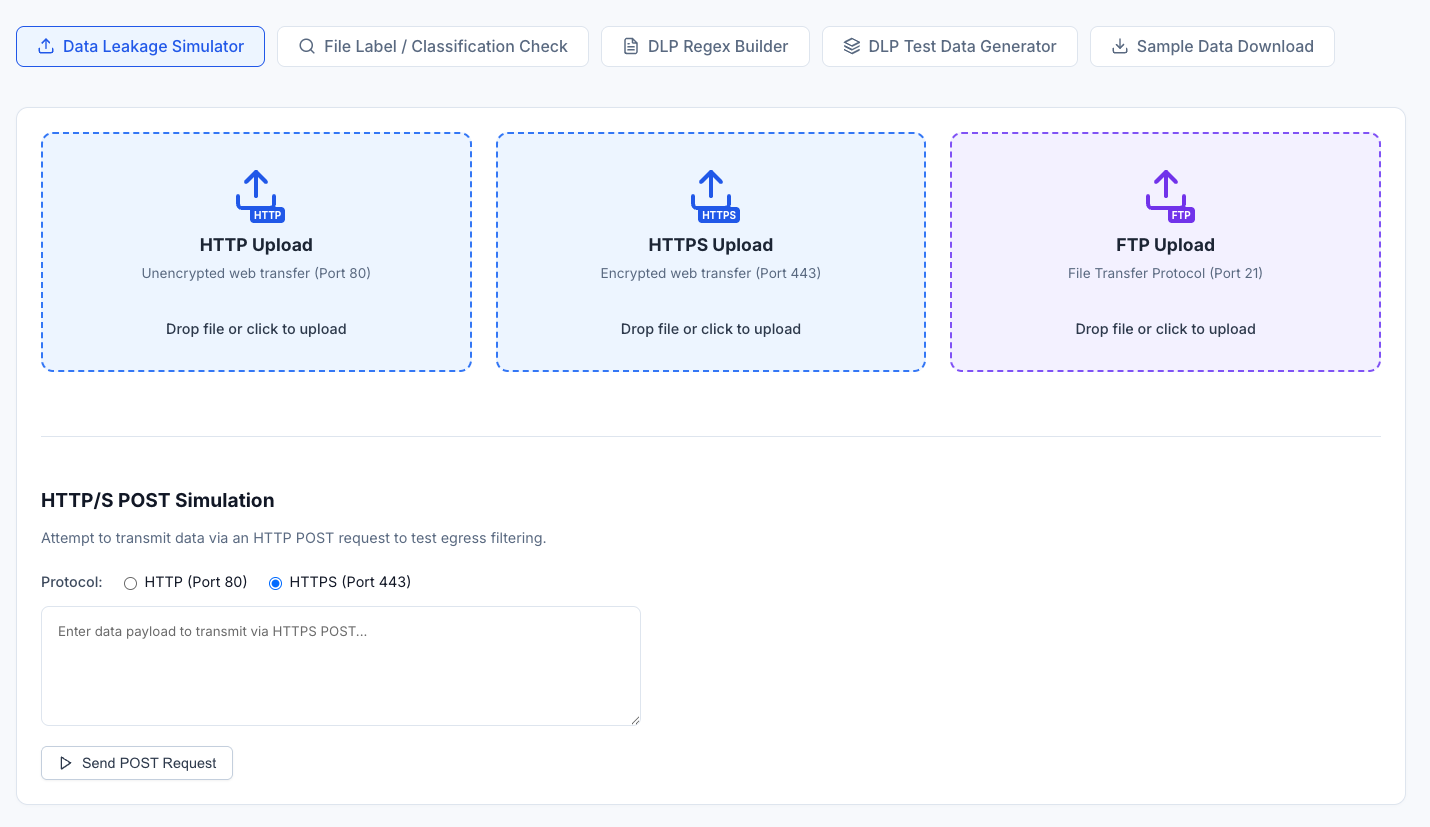Click the payload text area resize handle
The height and width of the screenshot is (827, 1430).
634,719
